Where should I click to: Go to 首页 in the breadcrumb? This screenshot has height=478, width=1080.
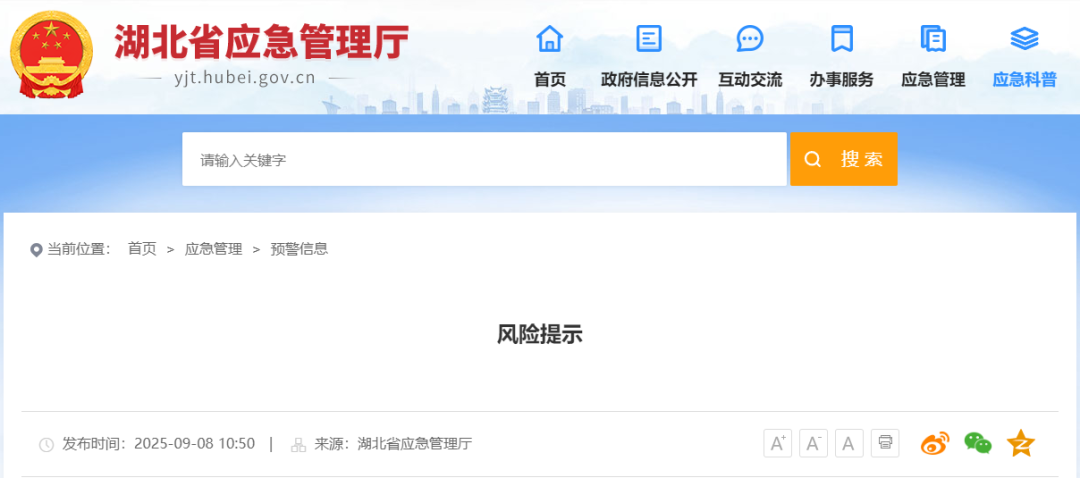(x=142, y=249)
